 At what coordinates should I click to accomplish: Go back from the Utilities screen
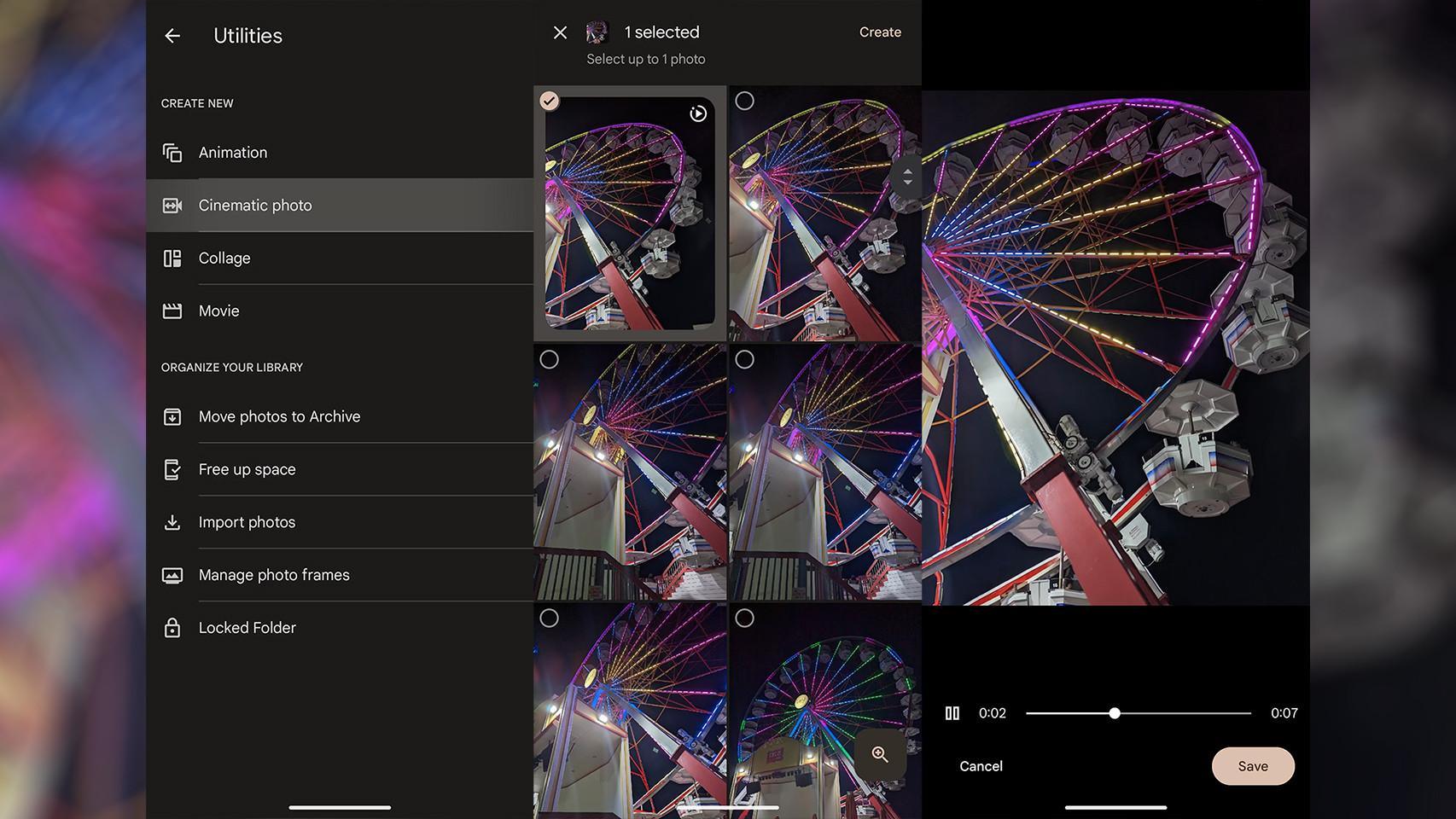click(x=172, y=36)
